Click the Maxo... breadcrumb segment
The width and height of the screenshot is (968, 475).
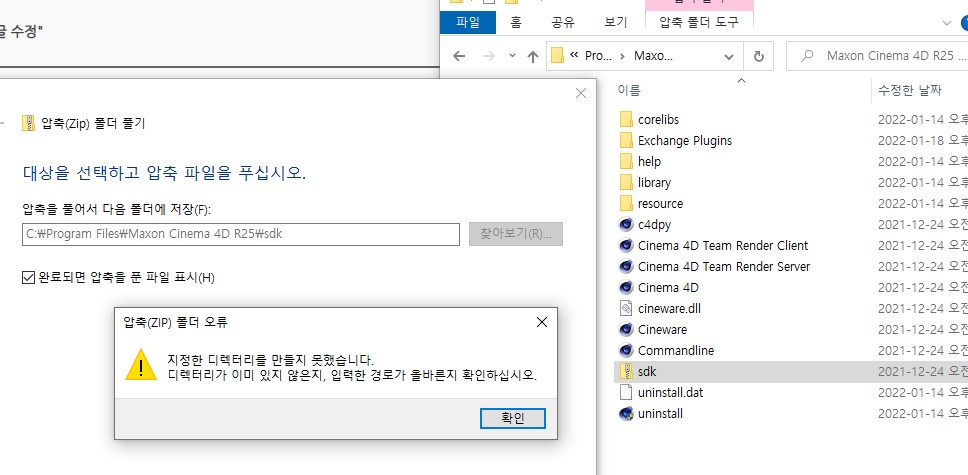click(x=653, y=56)
